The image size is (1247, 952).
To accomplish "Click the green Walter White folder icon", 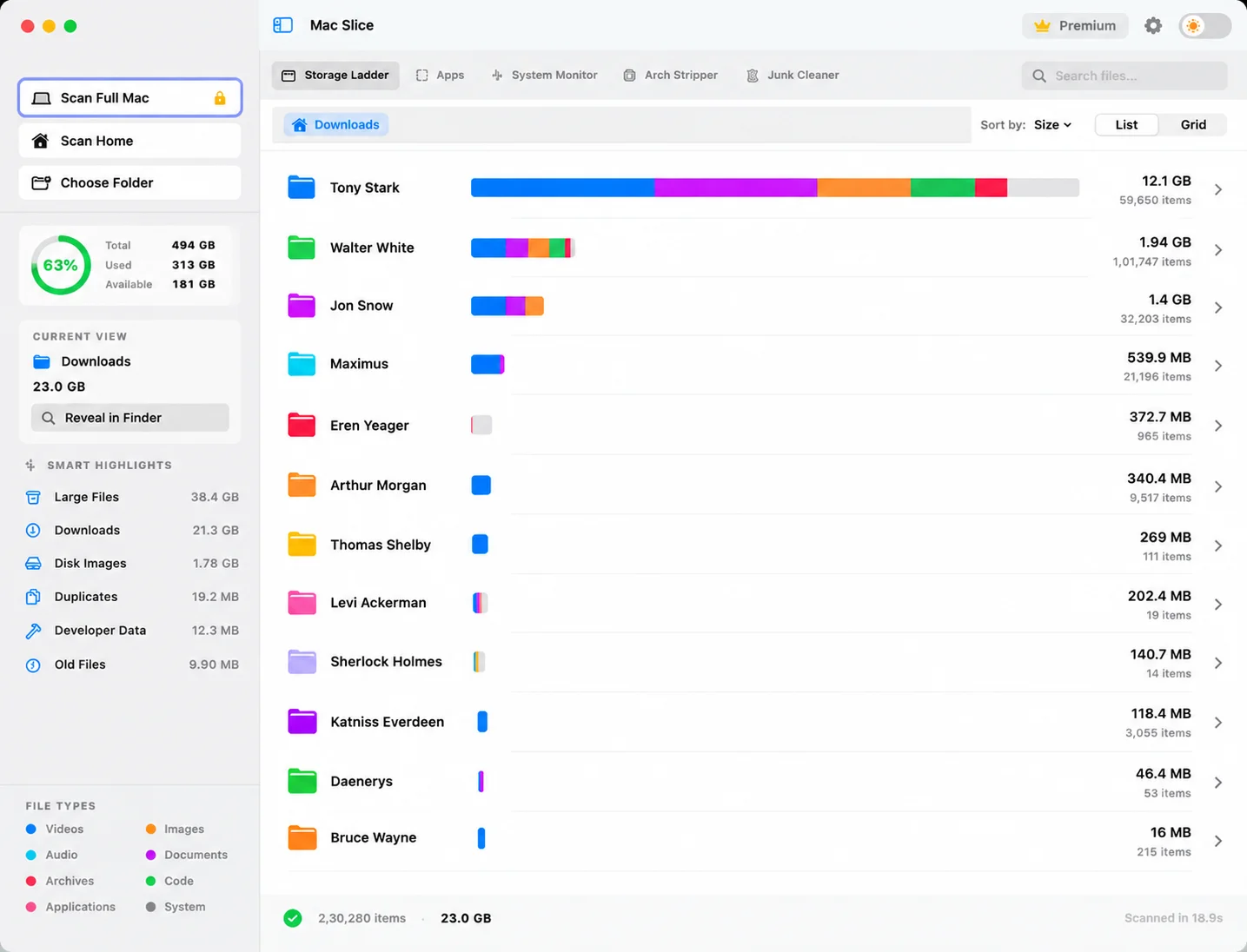I will (x=302, y=248).
